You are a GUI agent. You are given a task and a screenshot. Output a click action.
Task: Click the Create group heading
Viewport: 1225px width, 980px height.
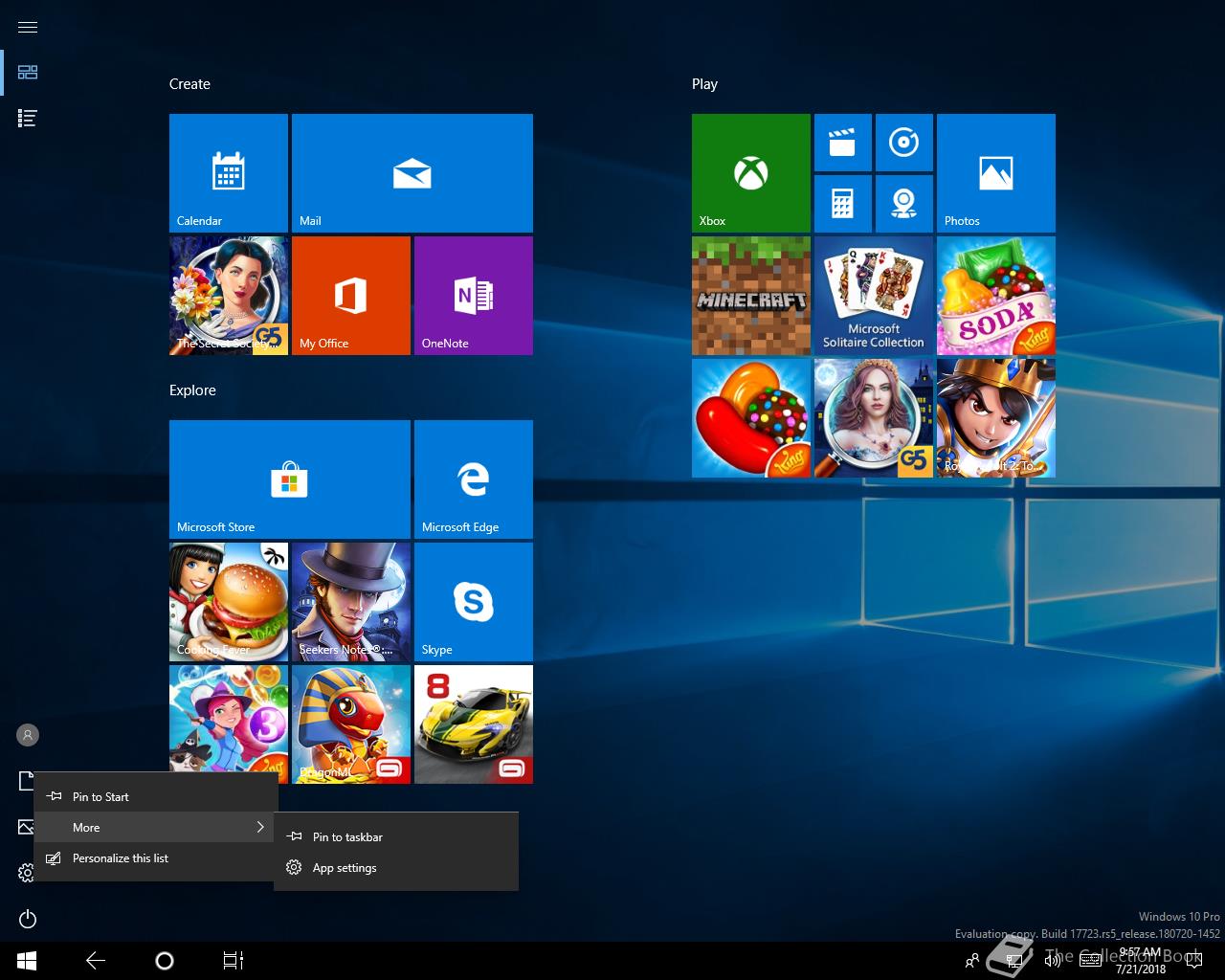point(189,84)
